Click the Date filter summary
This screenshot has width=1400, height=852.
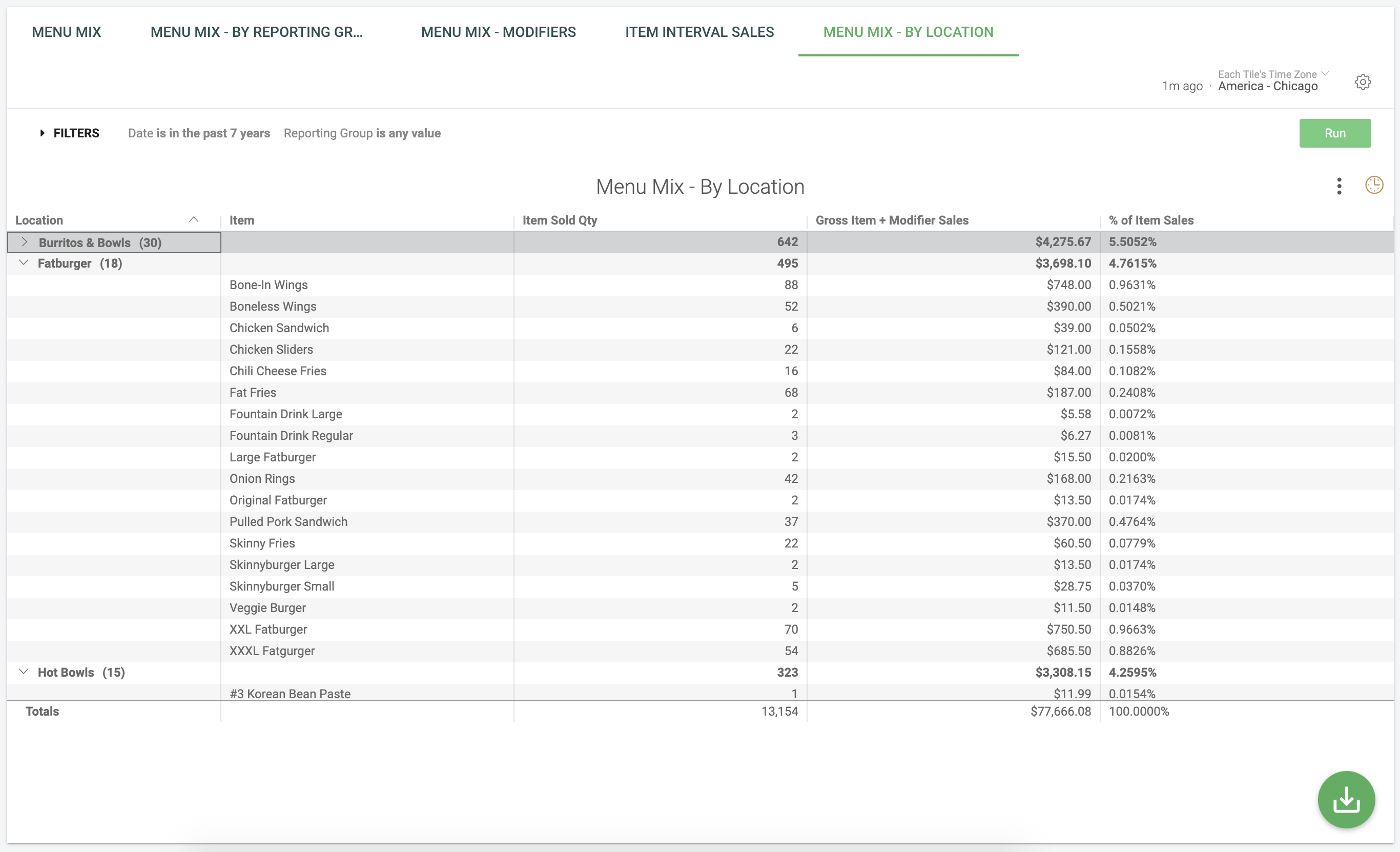click(199, 133)
